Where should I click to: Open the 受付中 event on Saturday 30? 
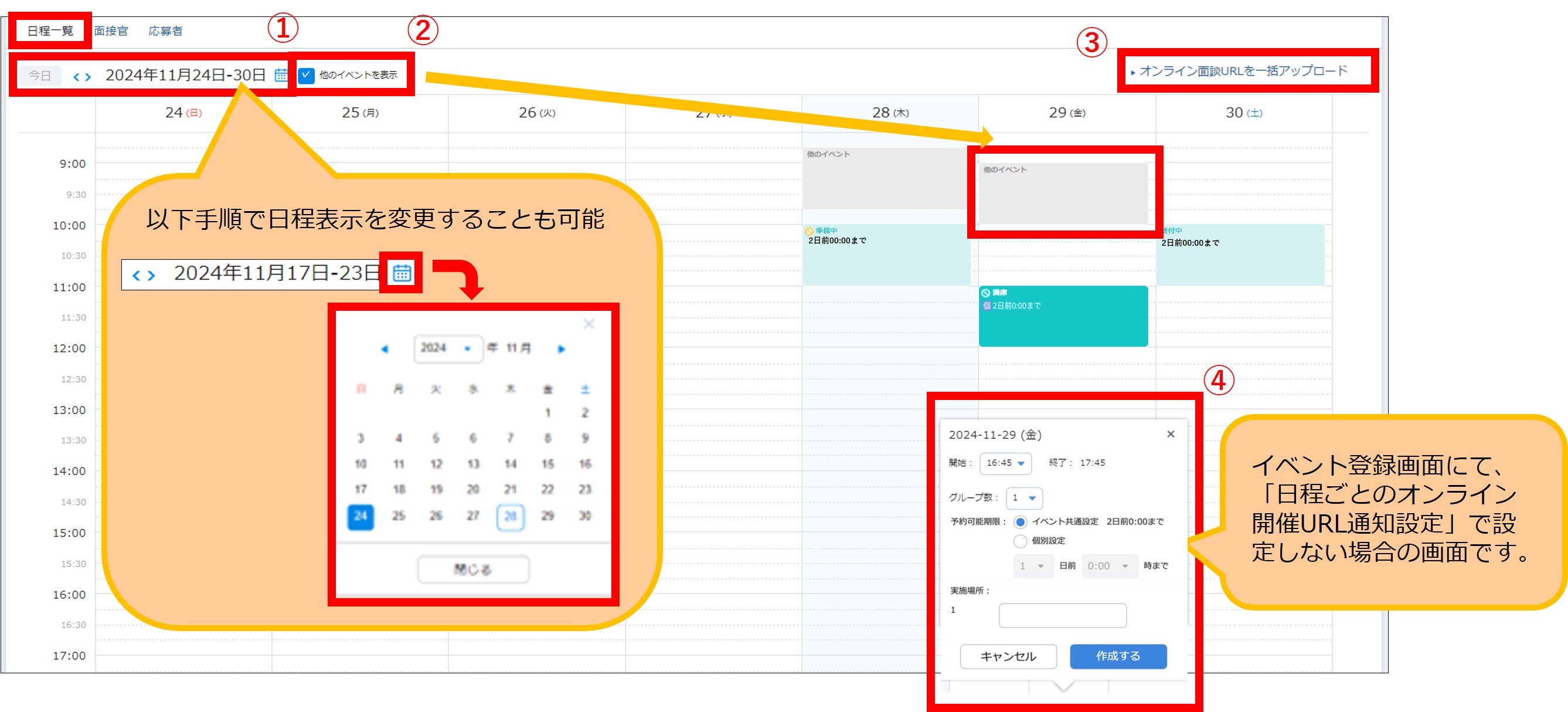(1240, 255)
